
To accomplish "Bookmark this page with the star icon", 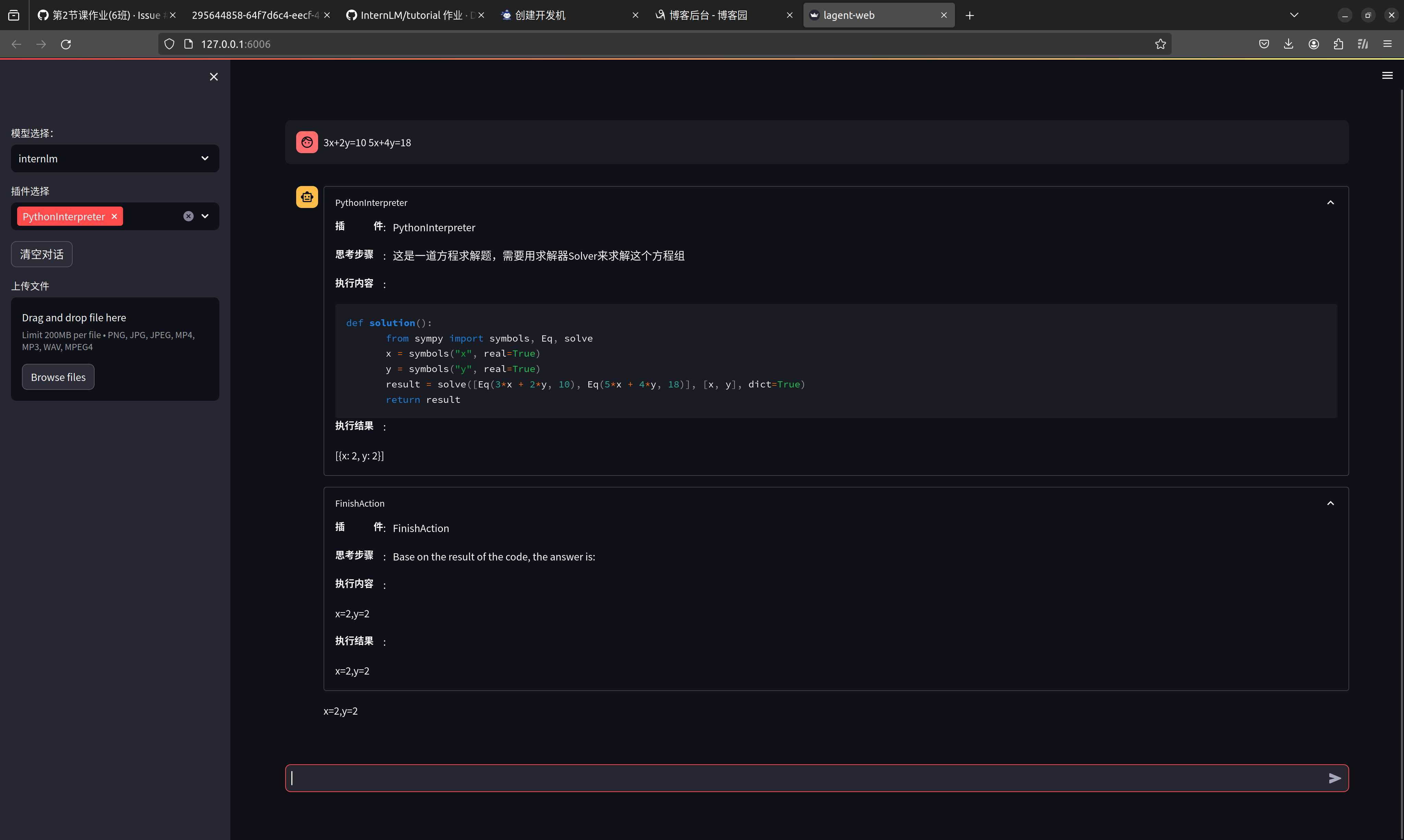I will (1161, 44).
